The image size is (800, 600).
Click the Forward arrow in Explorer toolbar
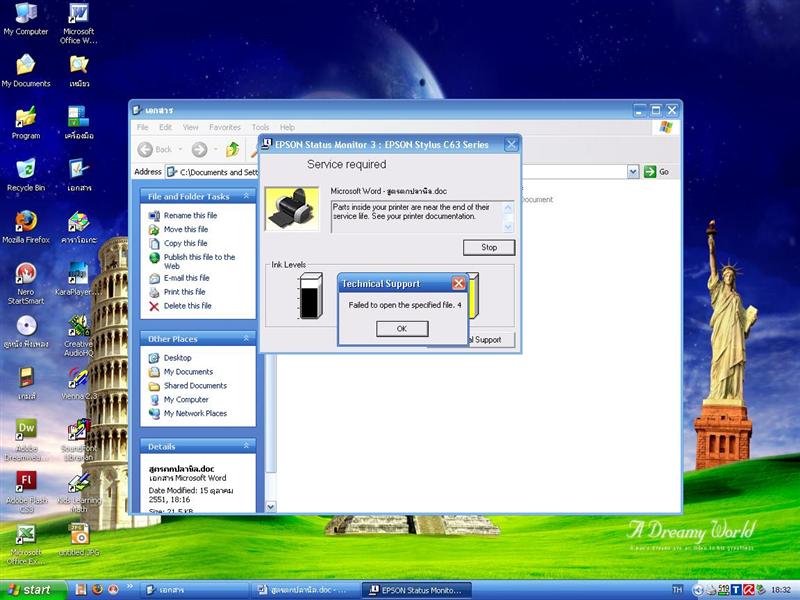[x=199, y=149]
